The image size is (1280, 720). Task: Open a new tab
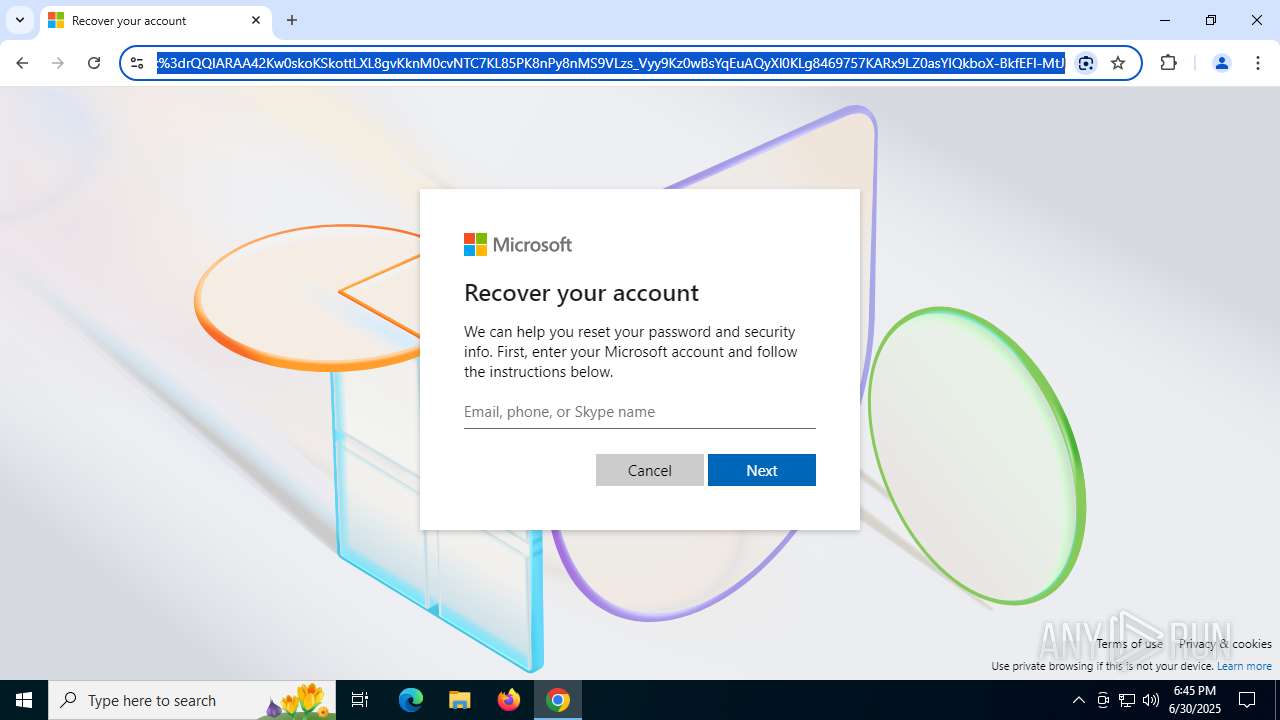tap(292, 20)
